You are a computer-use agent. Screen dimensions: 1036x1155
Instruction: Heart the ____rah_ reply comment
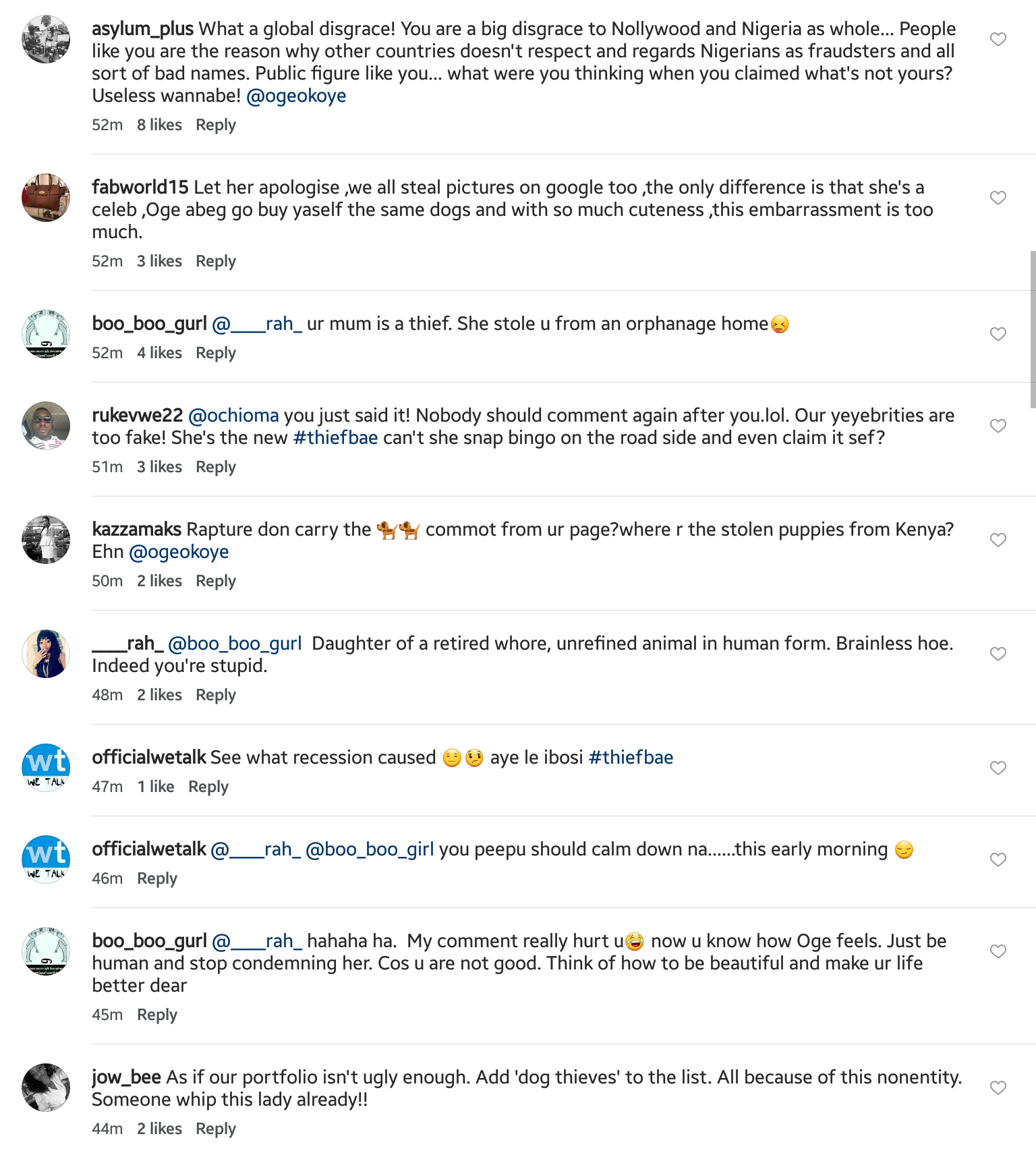998,654
